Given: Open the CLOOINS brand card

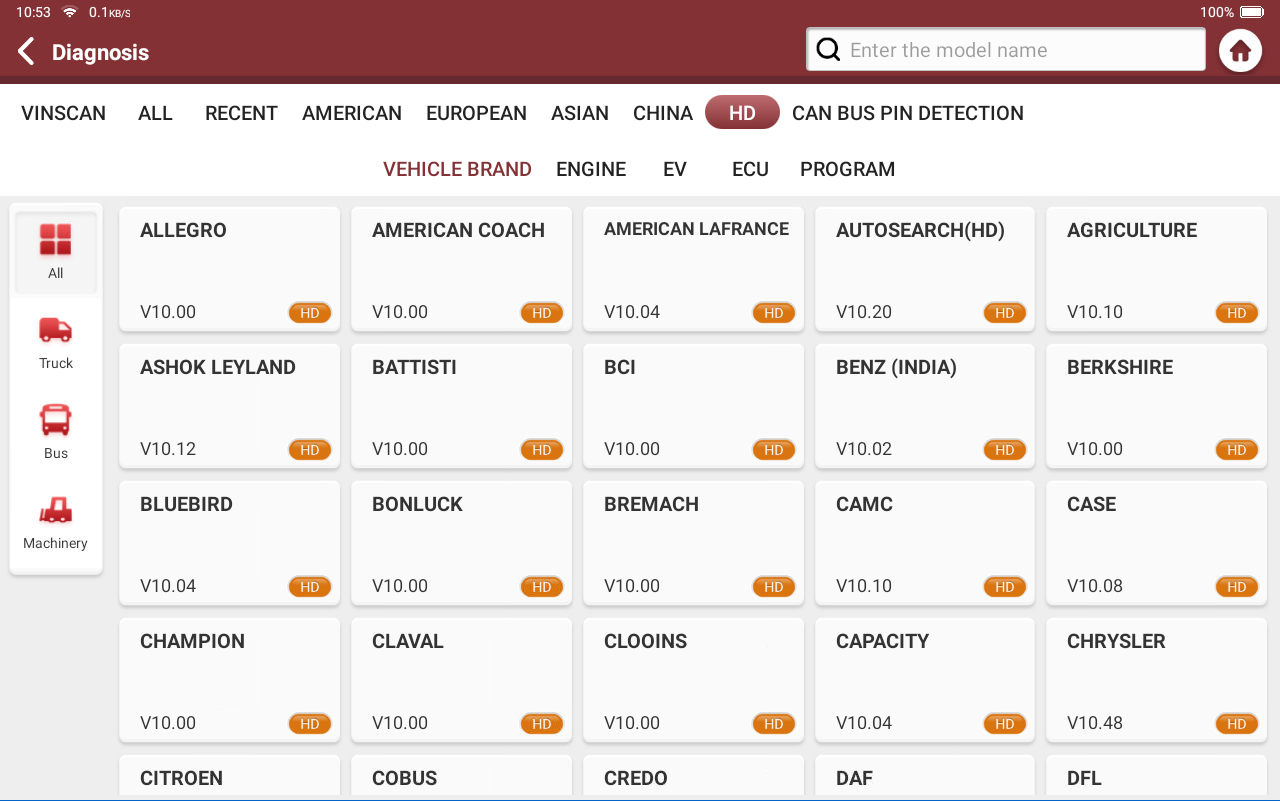Looking at the screenshot, I should pos(693,680).
